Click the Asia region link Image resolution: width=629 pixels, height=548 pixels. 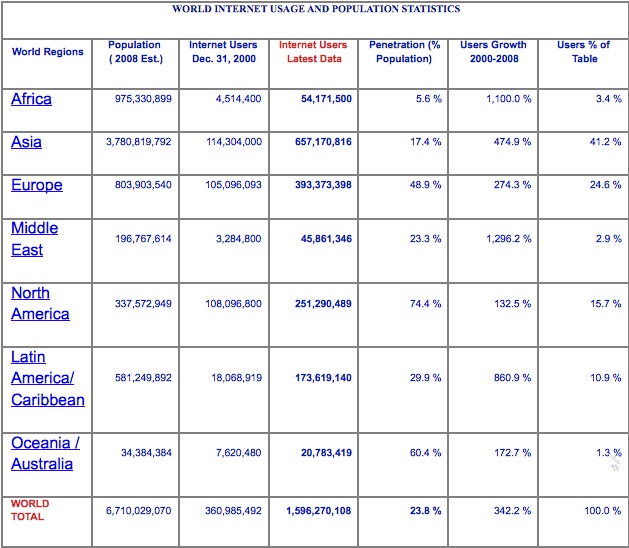[26, 142]
